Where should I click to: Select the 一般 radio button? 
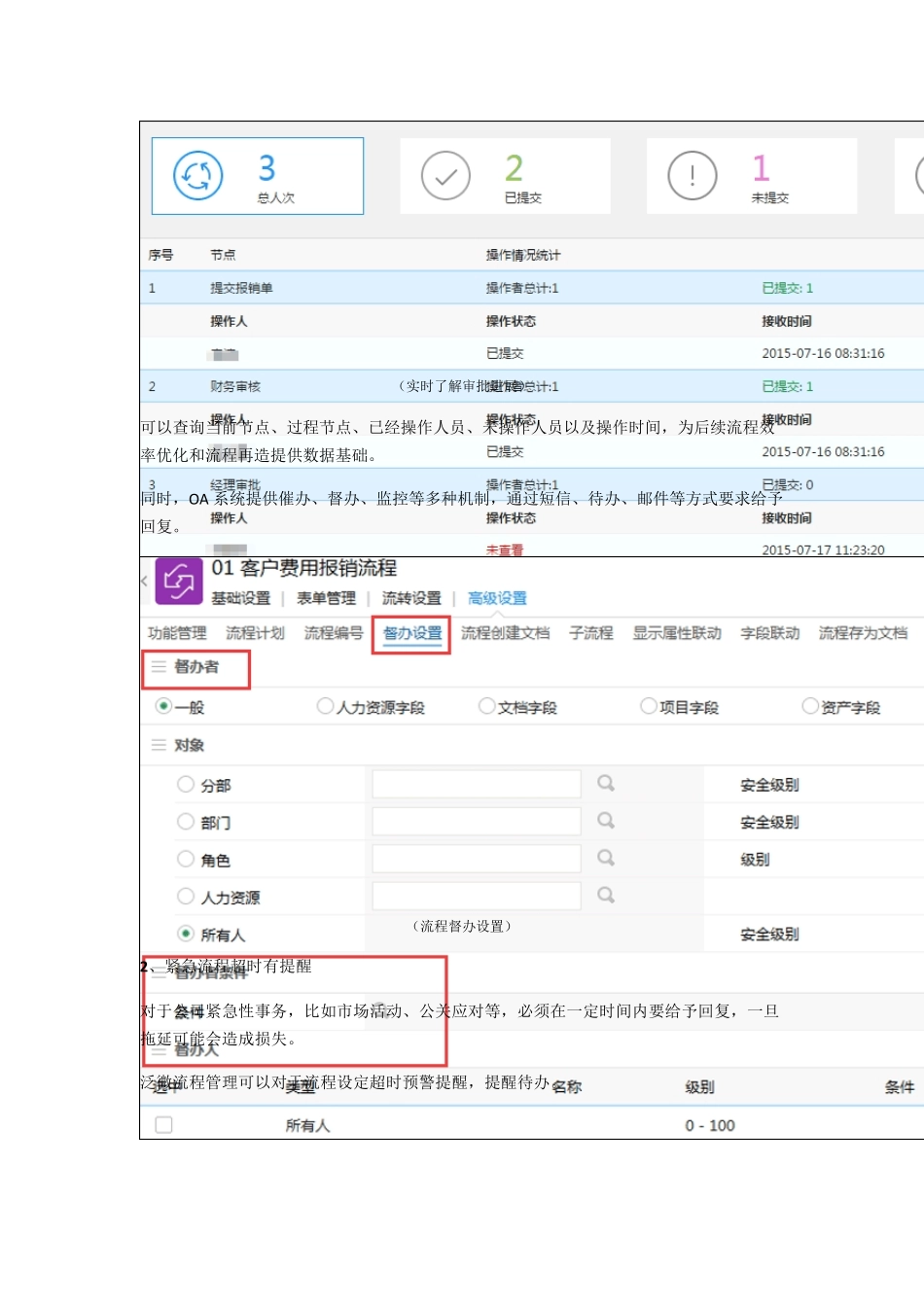tap(163, 706)
